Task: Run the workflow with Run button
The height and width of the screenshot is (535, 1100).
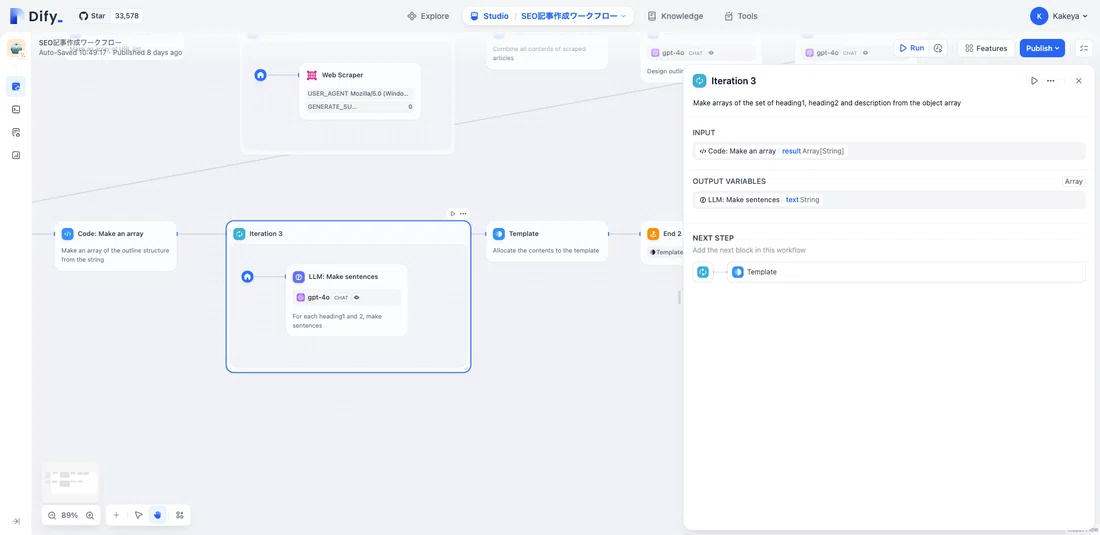Action: [x=912, y=48]
